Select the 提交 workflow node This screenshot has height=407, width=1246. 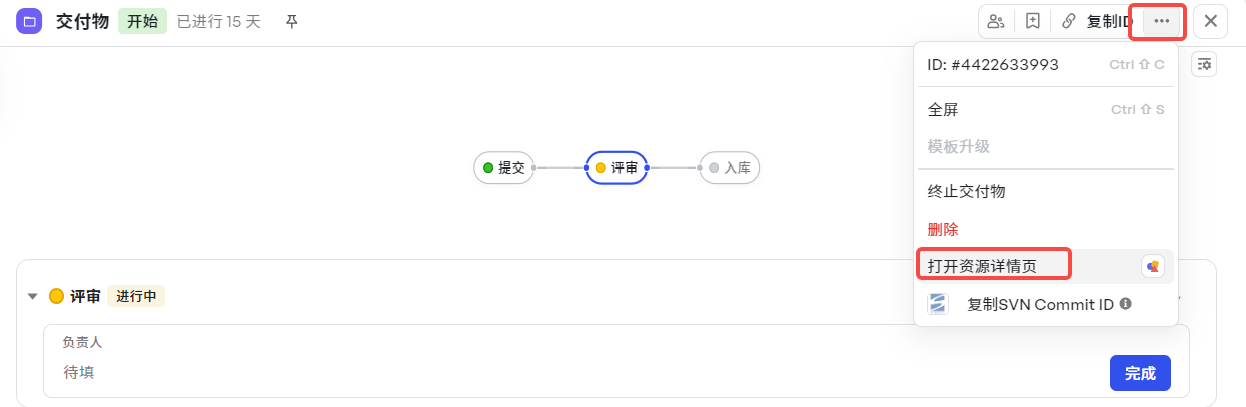click(x=504, y=168)
